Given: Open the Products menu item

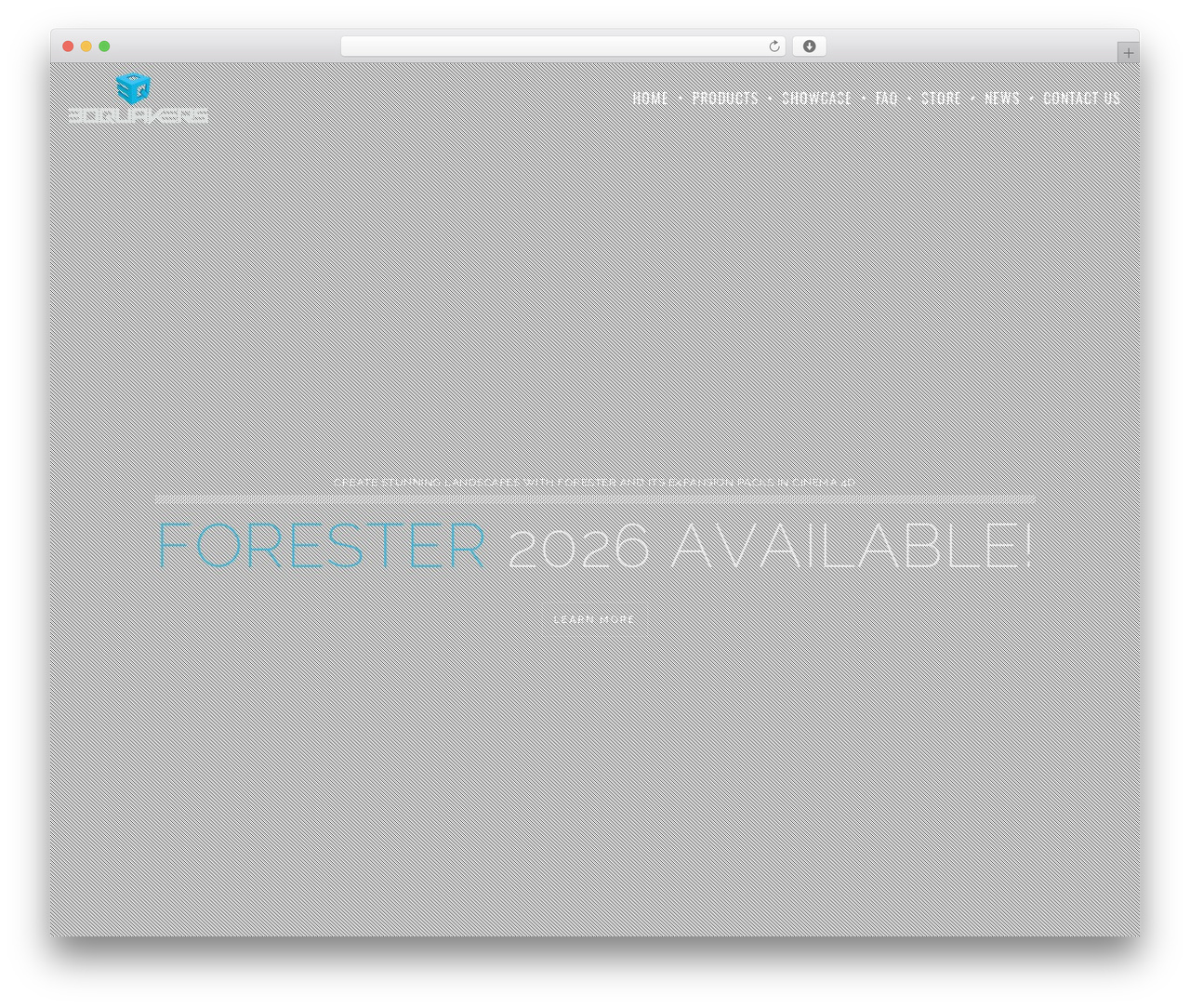Looking at the screenshot, I should coord(725,99).
